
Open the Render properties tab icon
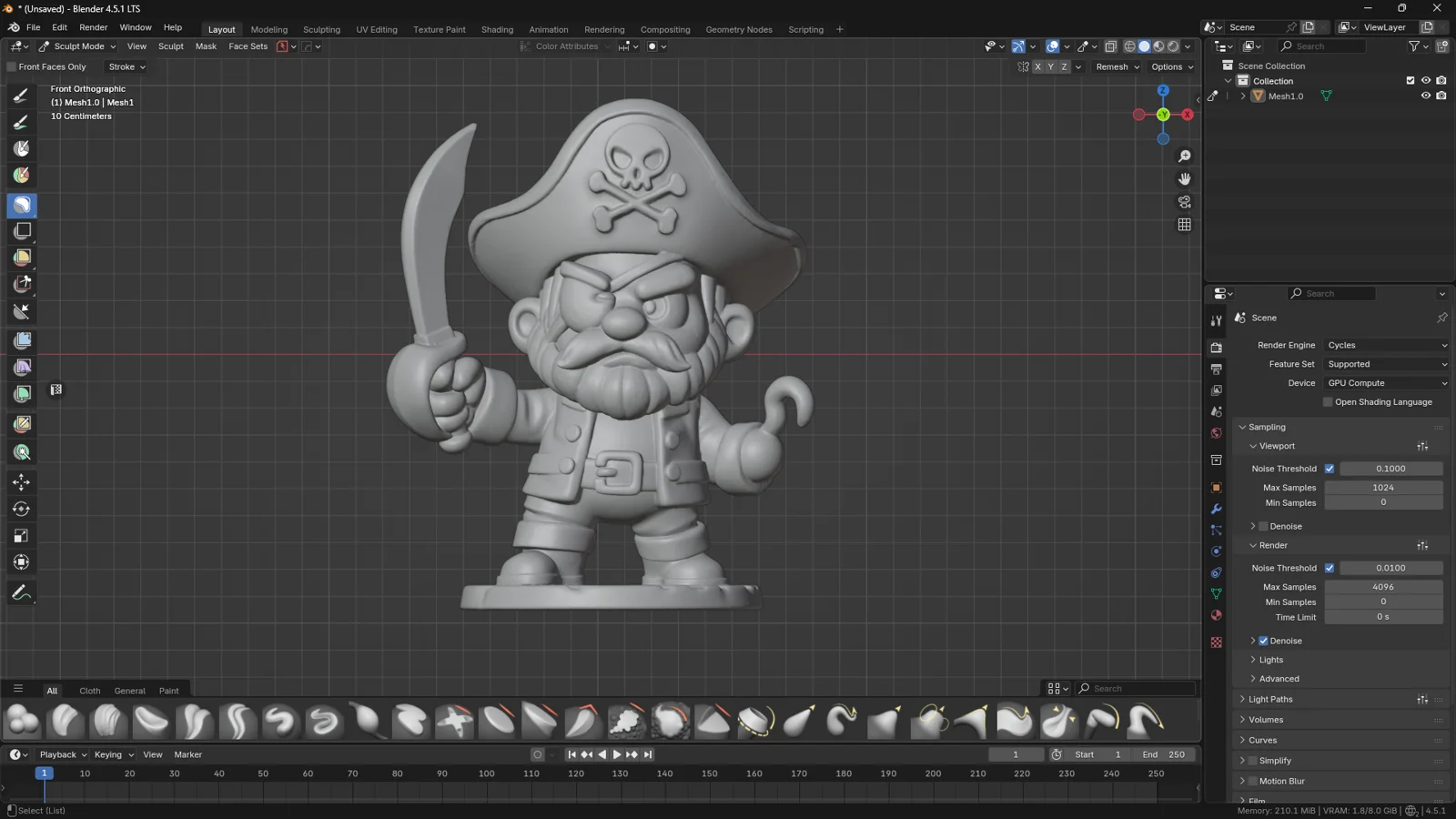(1217, 348)
